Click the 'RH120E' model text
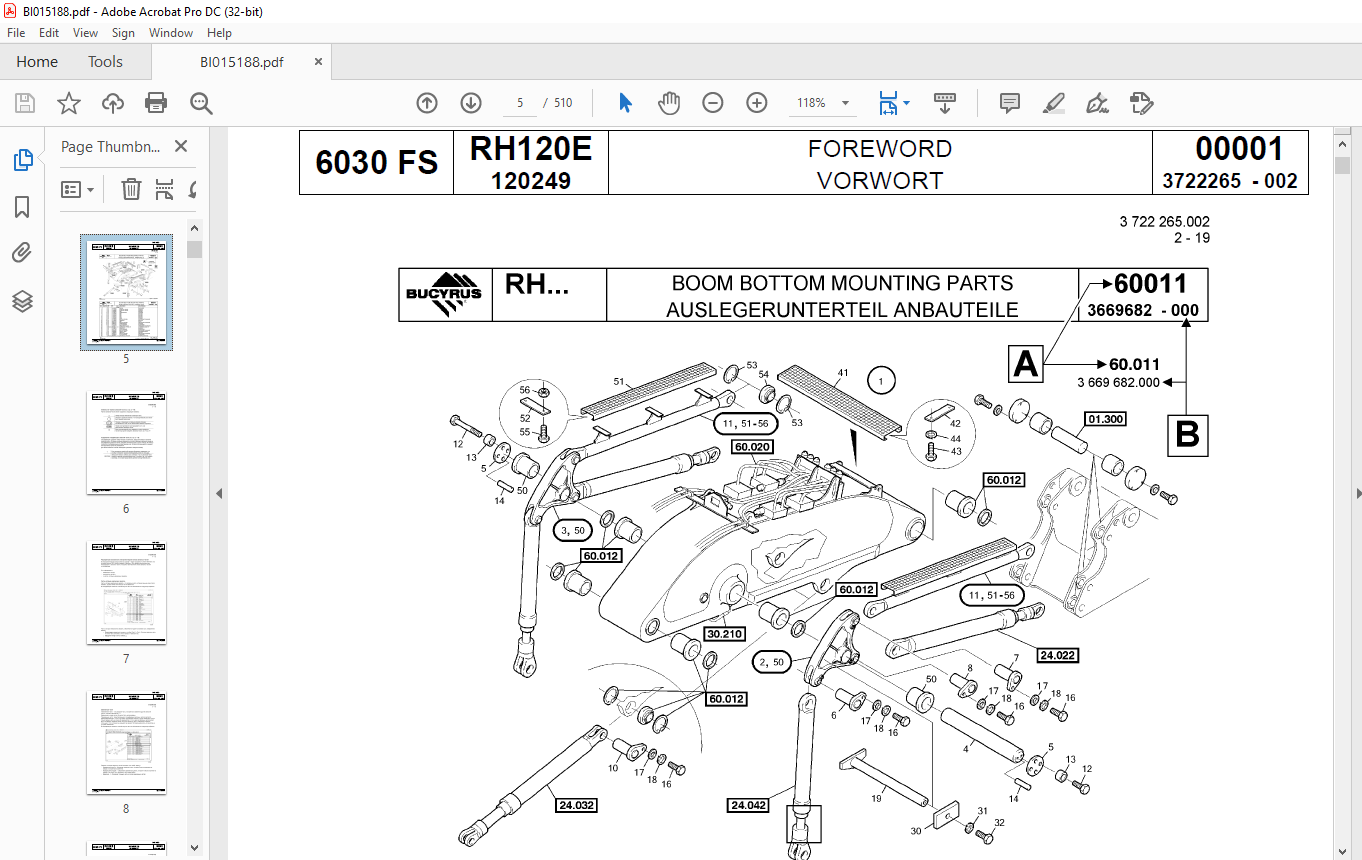 click(x=531, y=149)
